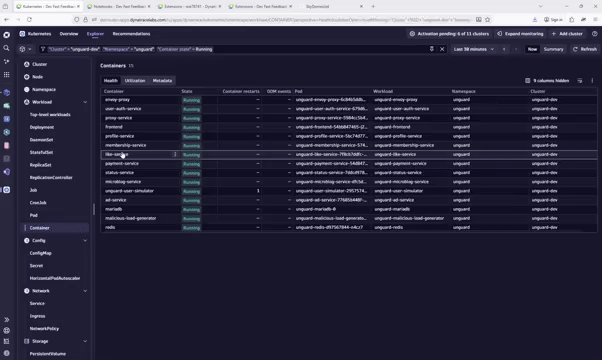The height and width of the screenshot is (360, 602).
Task: Open Top-level workloads in sidebar
Action: click(x=50, y=115)
